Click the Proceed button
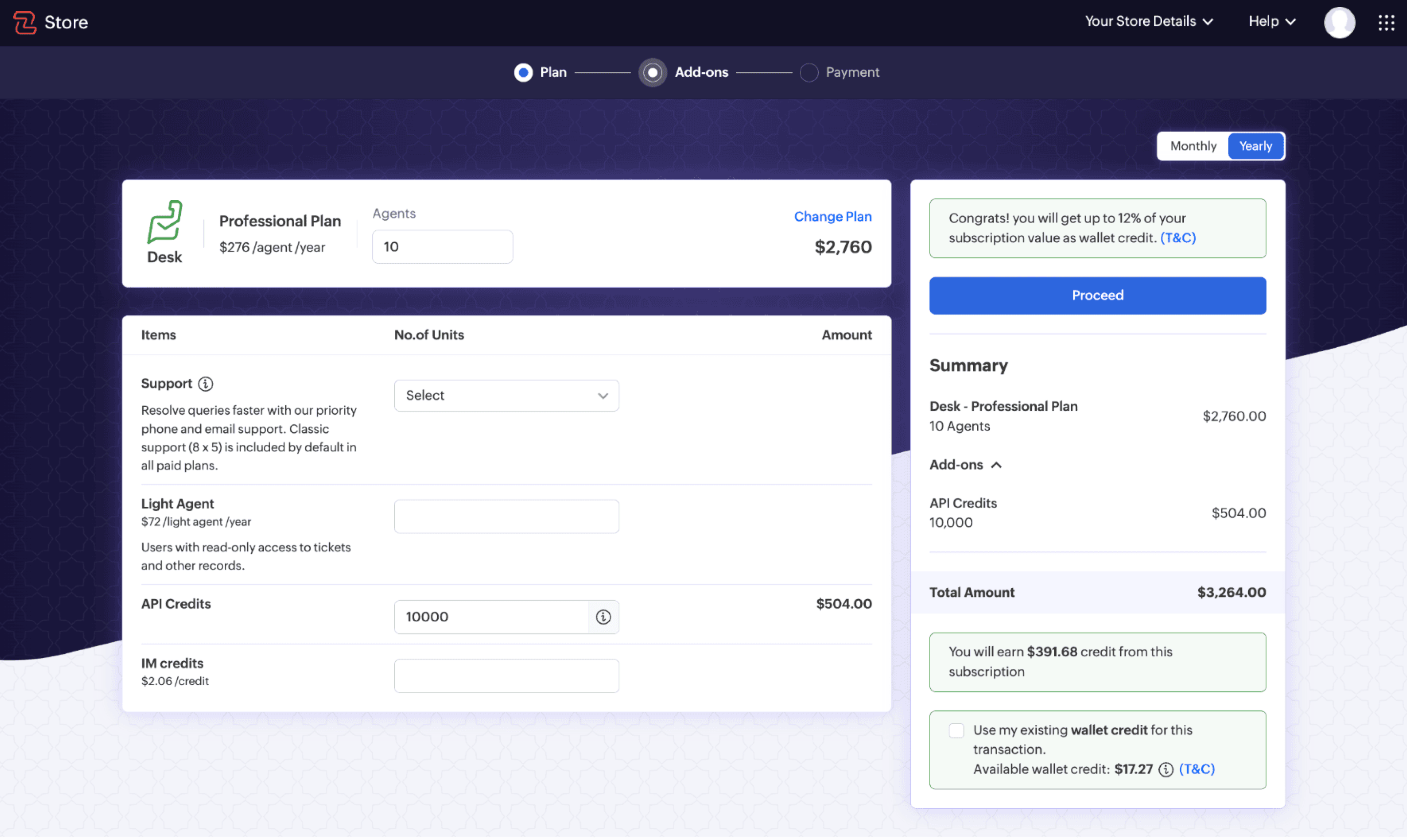This screenshot has height=840, width=1407. pyautogui.click(x=1097, y=295)
